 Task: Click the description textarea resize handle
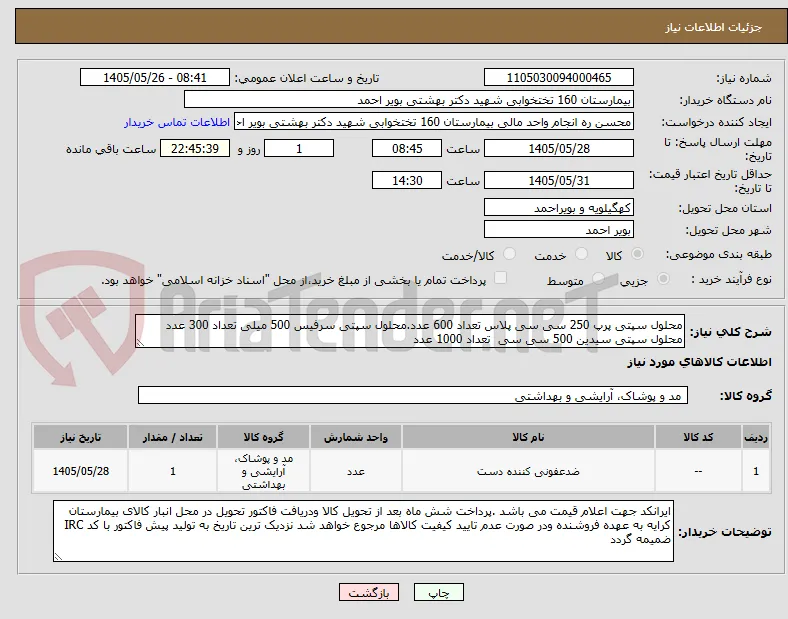[140, 343]
